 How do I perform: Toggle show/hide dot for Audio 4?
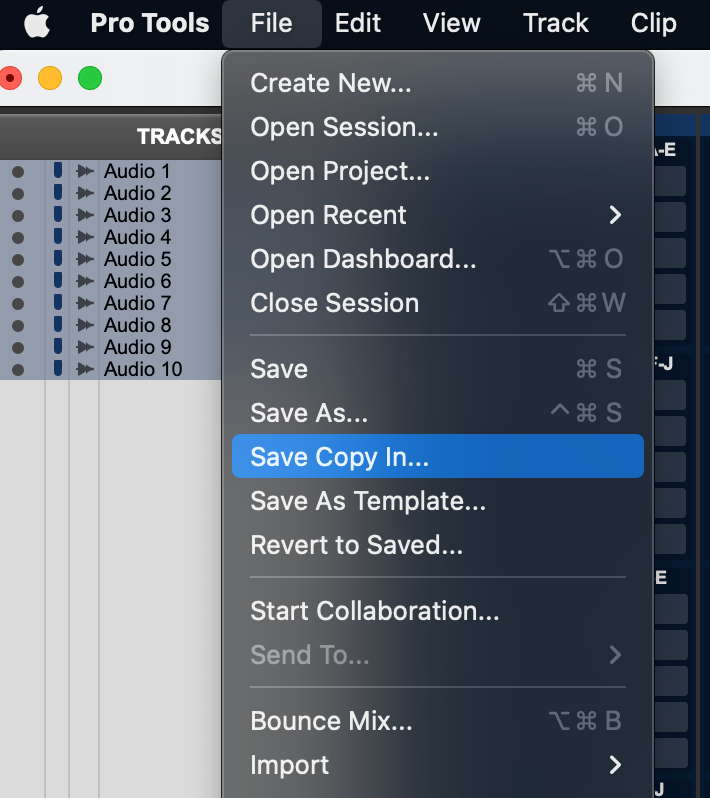pos(18,238)
